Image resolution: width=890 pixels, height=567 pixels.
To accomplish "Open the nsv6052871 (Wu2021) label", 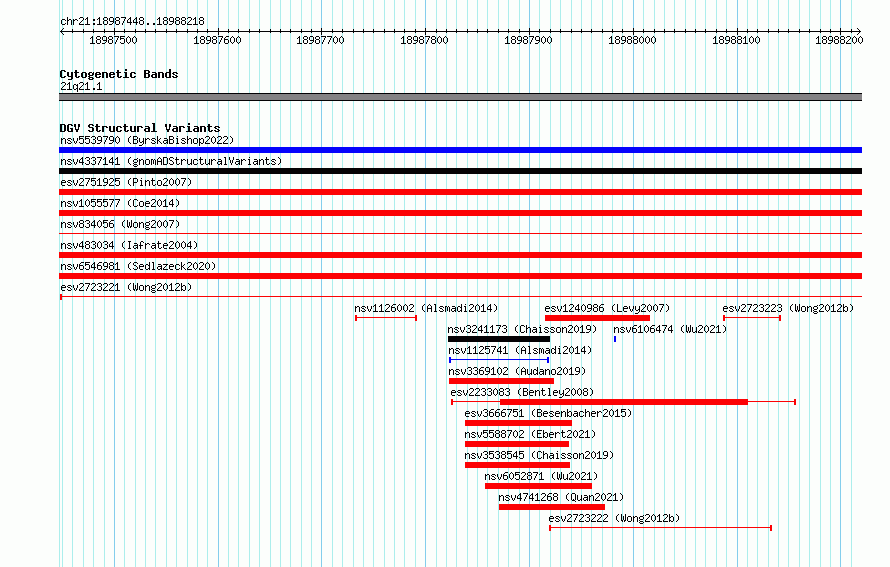I will coord(541,476).
